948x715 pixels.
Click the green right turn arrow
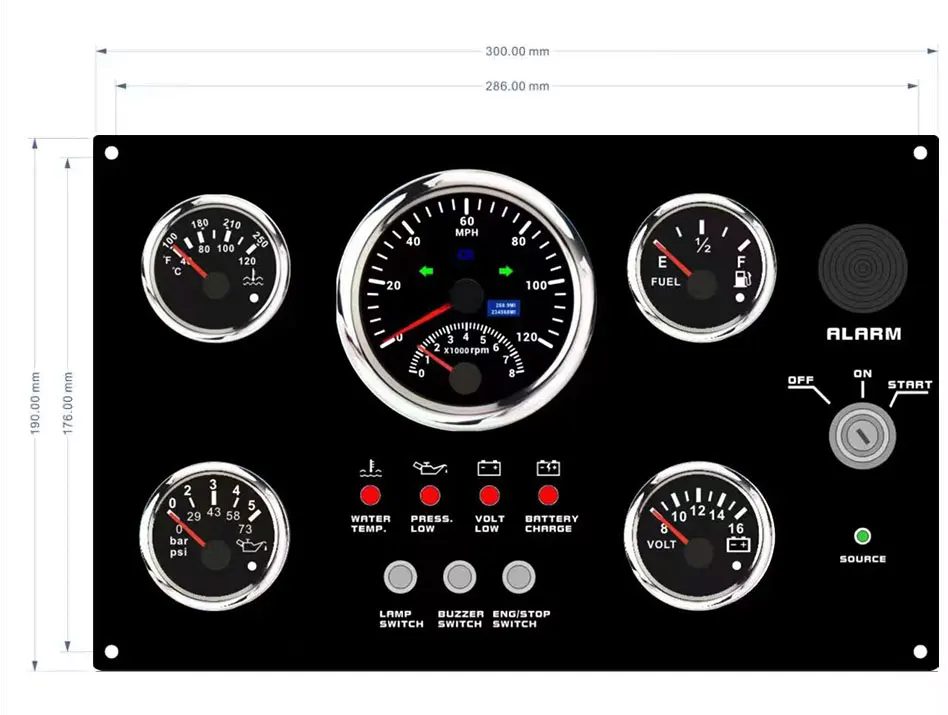coord(506,271)
